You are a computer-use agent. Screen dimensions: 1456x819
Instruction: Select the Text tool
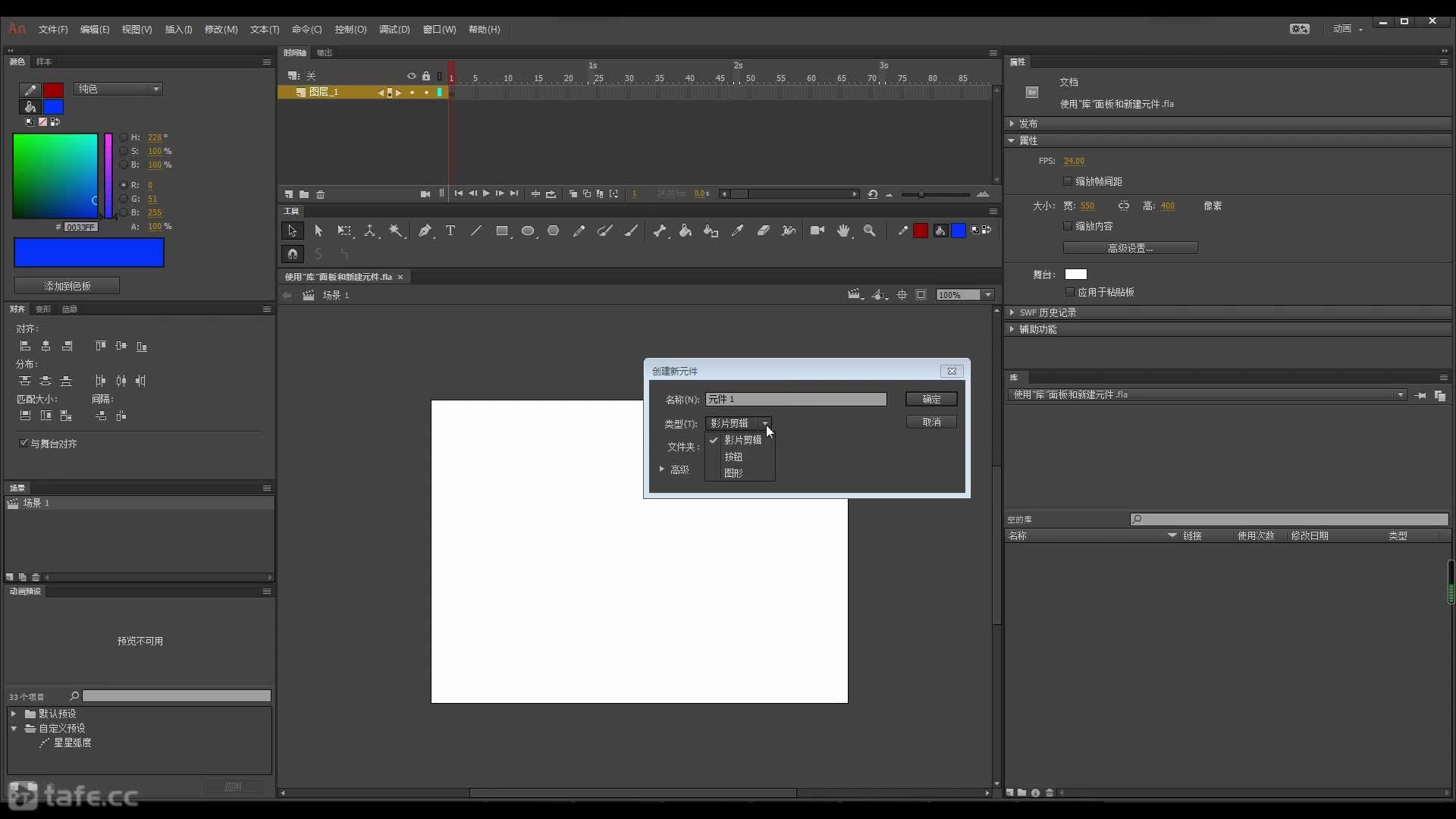point(450,231)
